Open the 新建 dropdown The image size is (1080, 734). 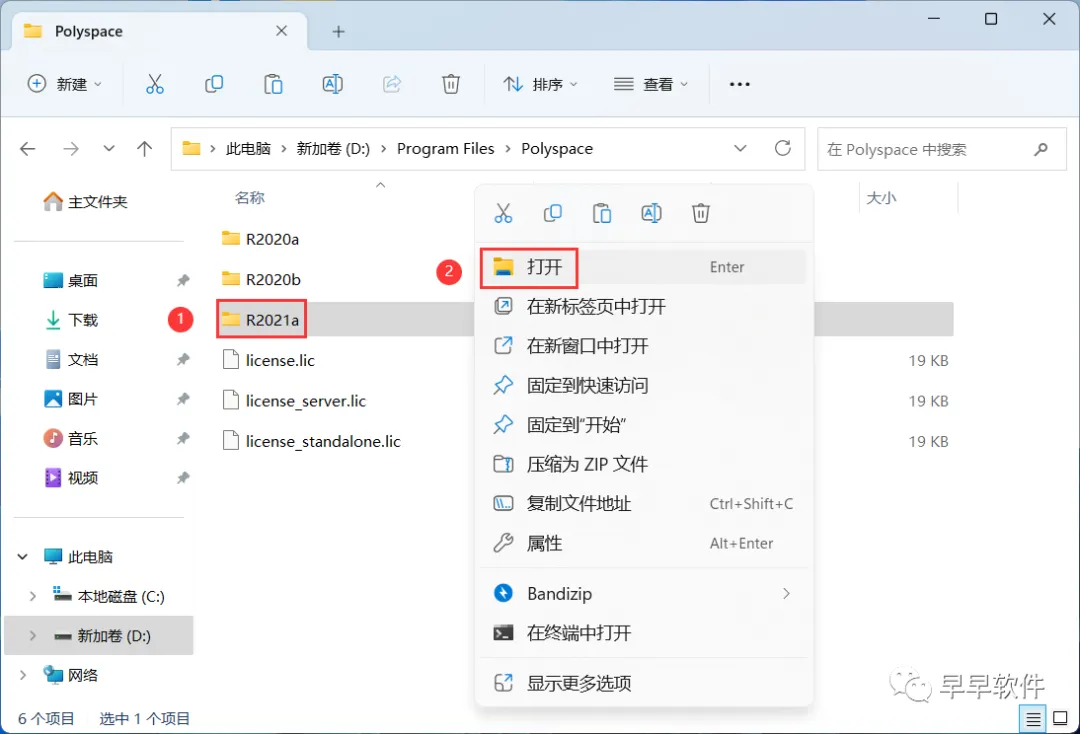tap(65, 84)
